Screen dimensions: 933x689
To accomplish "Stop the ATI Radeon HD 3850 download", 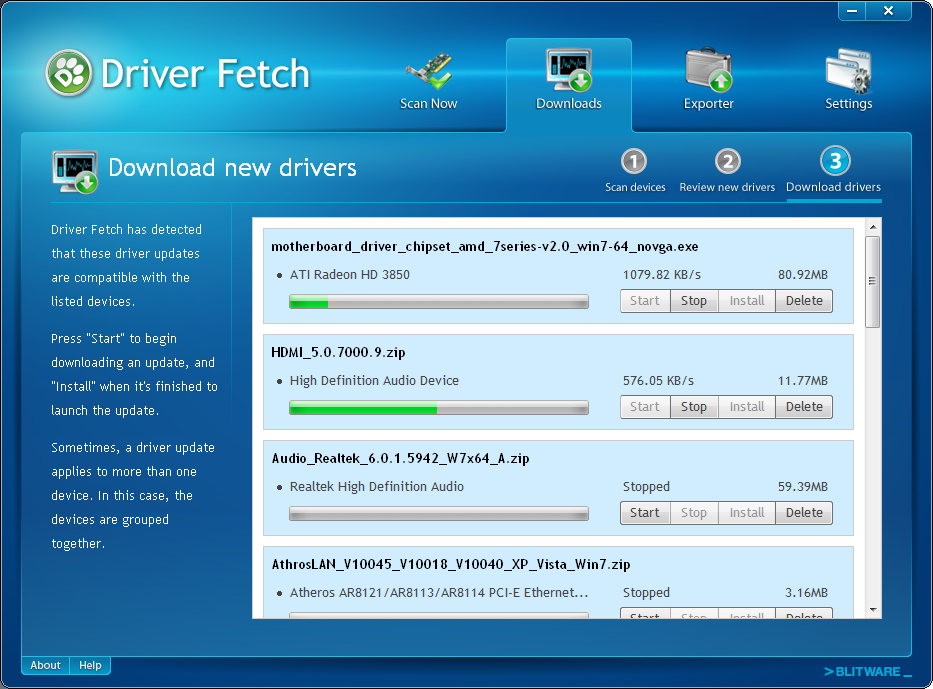I will click(x=694, y=301).
